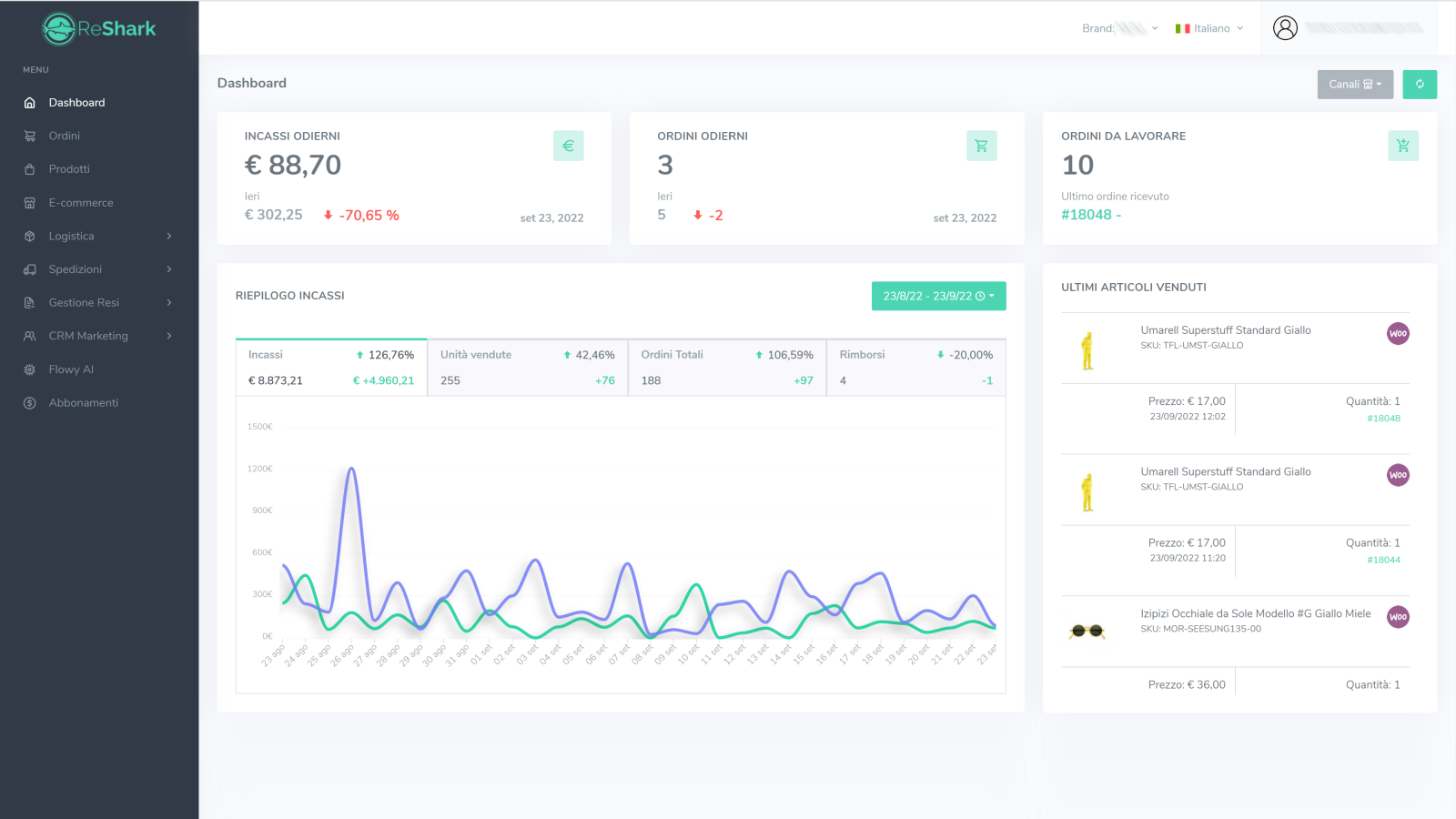Click the euro icon on Incassi Odierni card
This screenshot has height=819, width=1456.
pos(569,145)
